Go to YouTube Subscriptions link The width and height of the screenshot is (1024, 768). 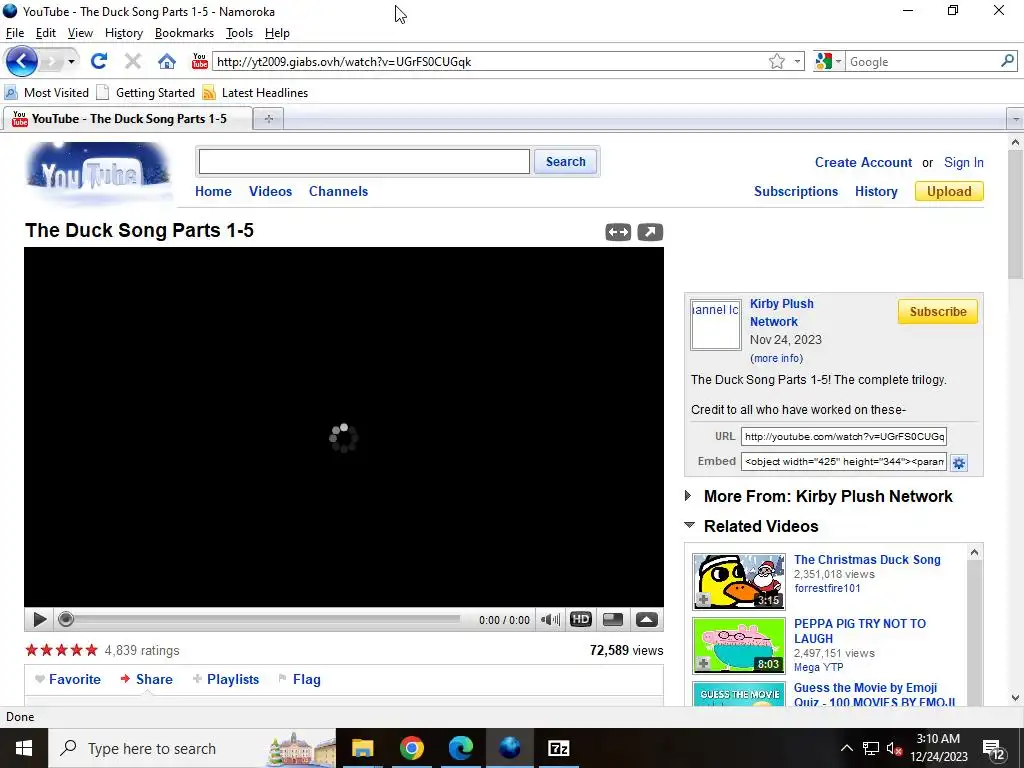click(x=795, y=191)
